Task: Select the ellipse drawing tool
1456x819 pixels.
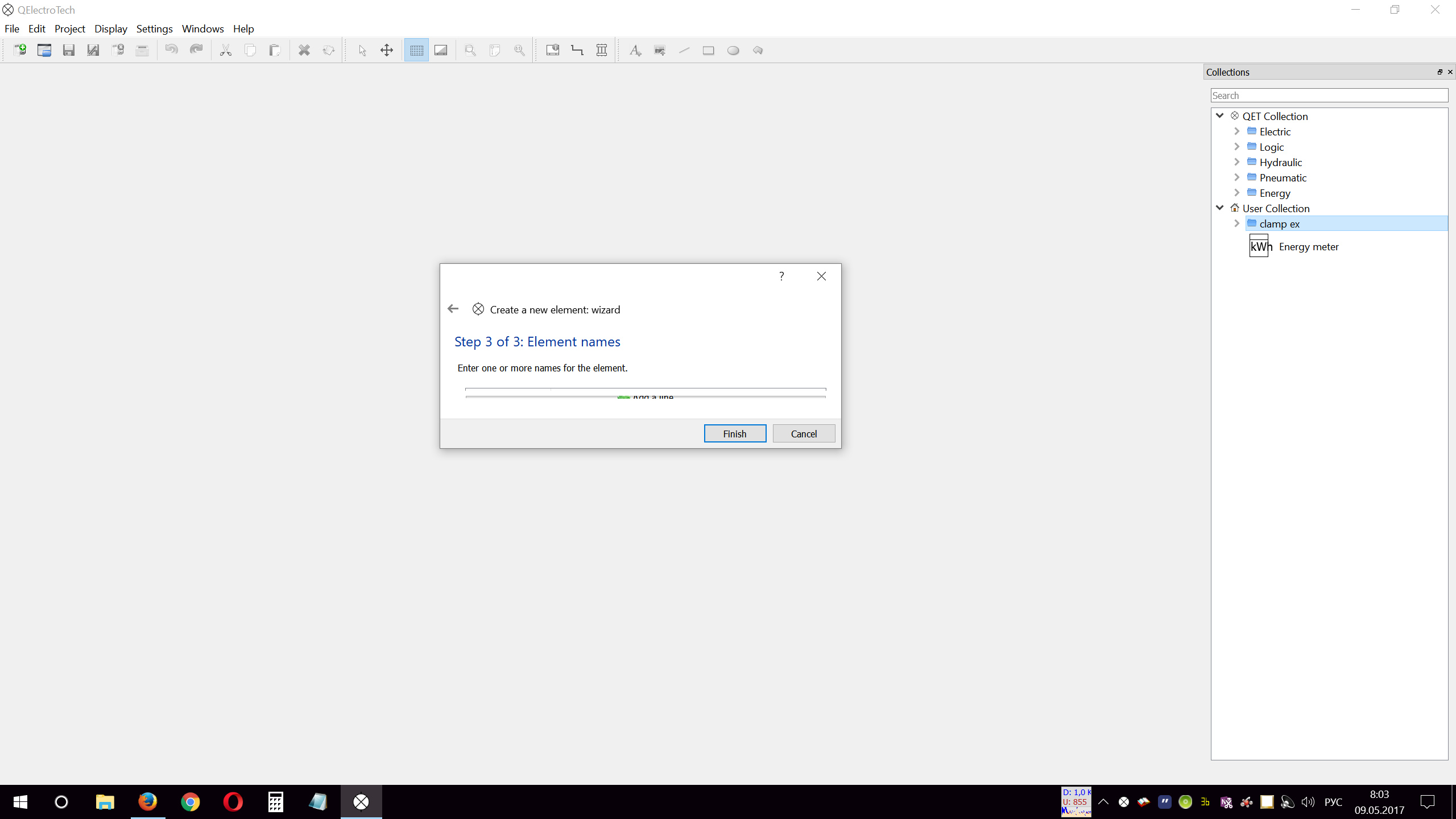Action: coord(733,50)
